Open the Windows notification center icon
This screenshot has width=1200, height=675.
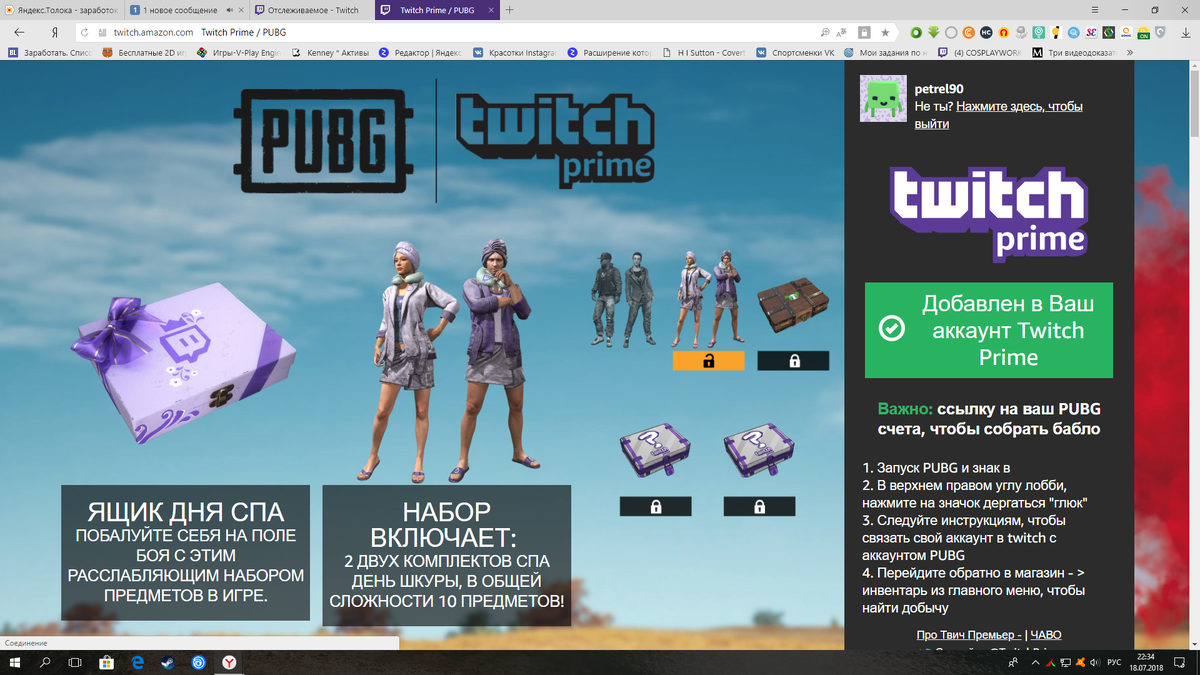(x=1181, y=662)
